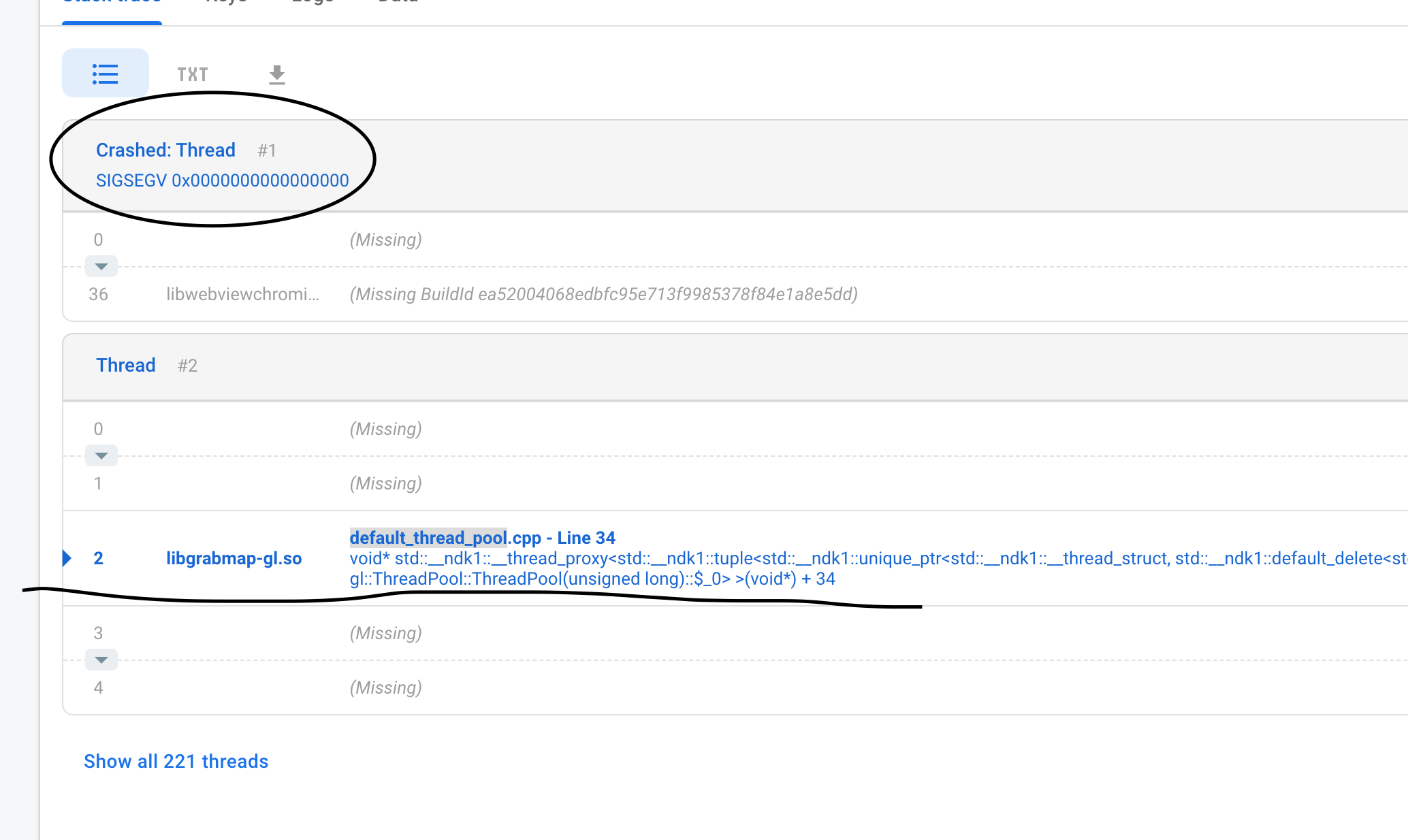This screenshot has width=1408, height=840.
Task: Click Show all 221 threads link
Action: pyautogui.click(x=176, y=761)
